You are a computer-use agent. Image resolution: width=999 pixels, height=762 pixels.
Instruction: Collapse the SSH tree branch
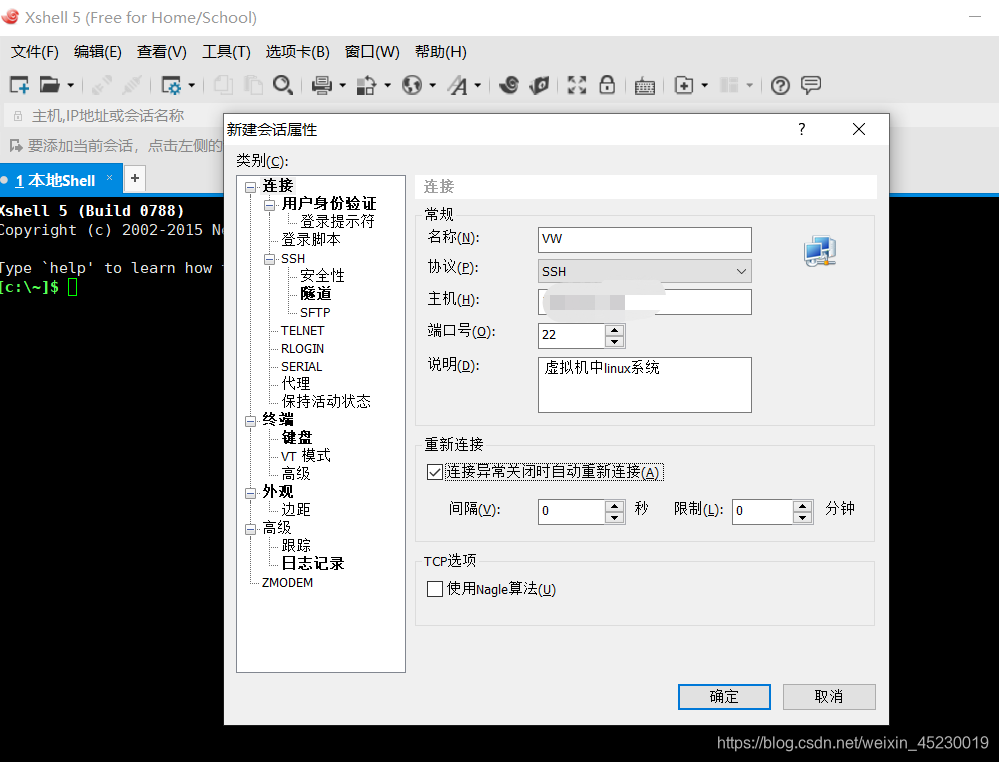pos(268,258)
